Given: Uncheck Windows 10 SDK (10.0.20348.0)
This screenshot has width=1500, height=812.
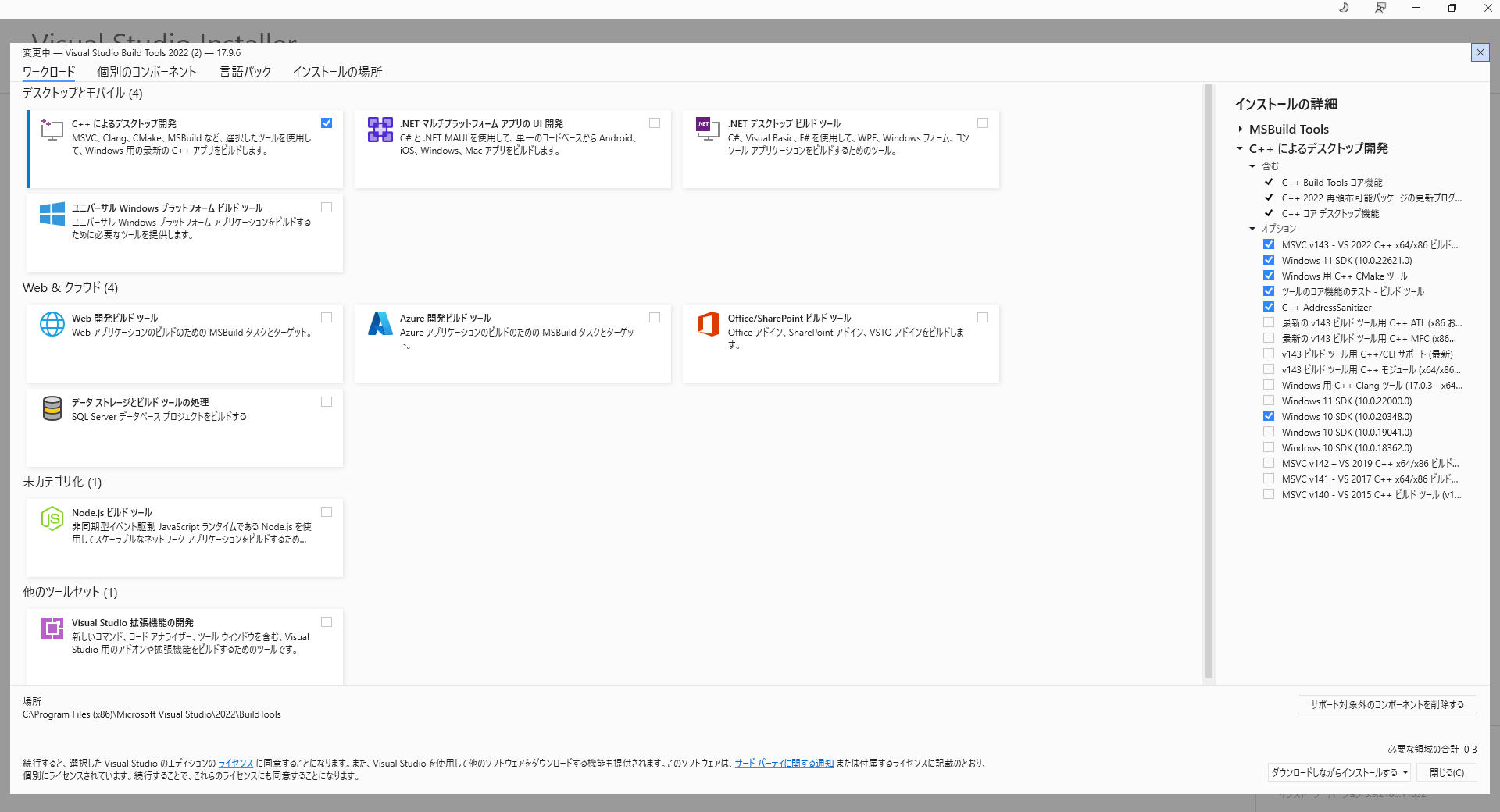Looking at the screenshot, I should [x=1269, y=416].
